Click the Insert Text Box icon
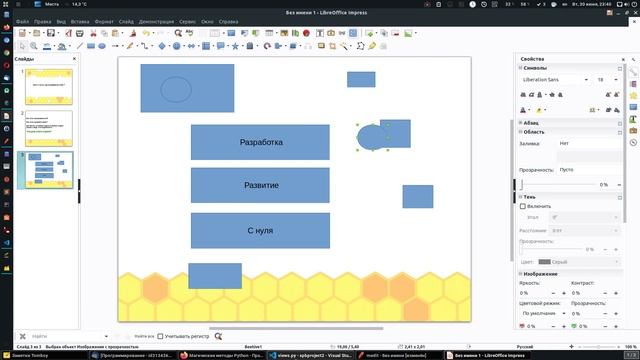Viewport: 640px width, 360px height. click(320, 33)
